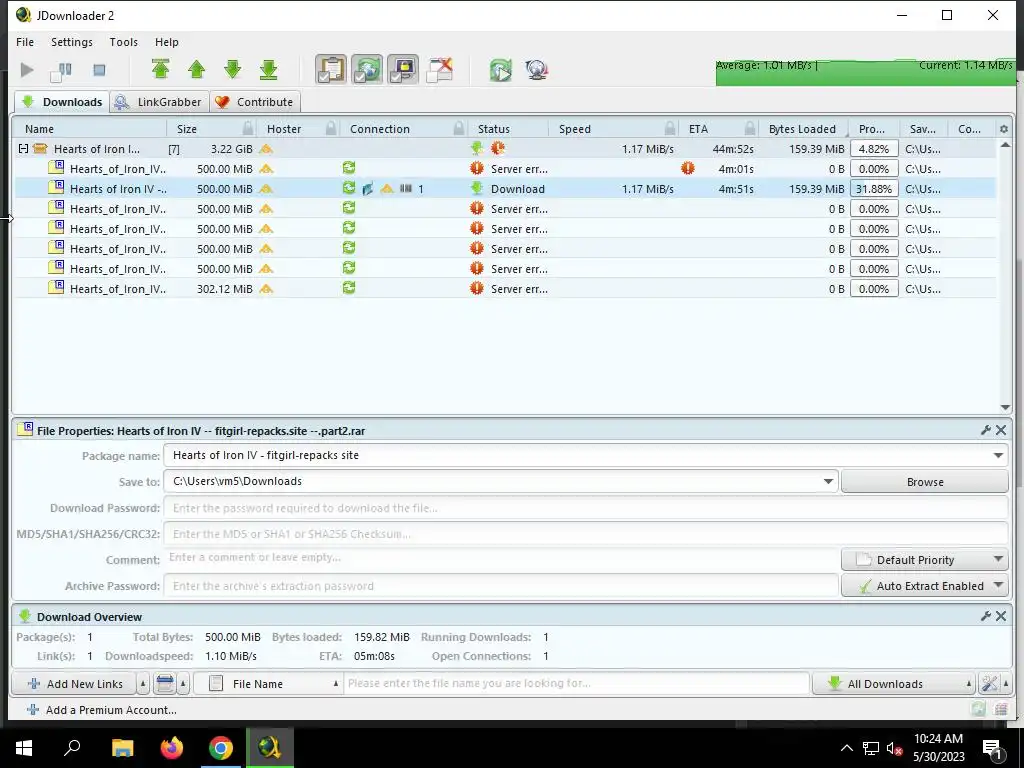
Task: Open the Tools menu
Action: click(x=123, y=42)
